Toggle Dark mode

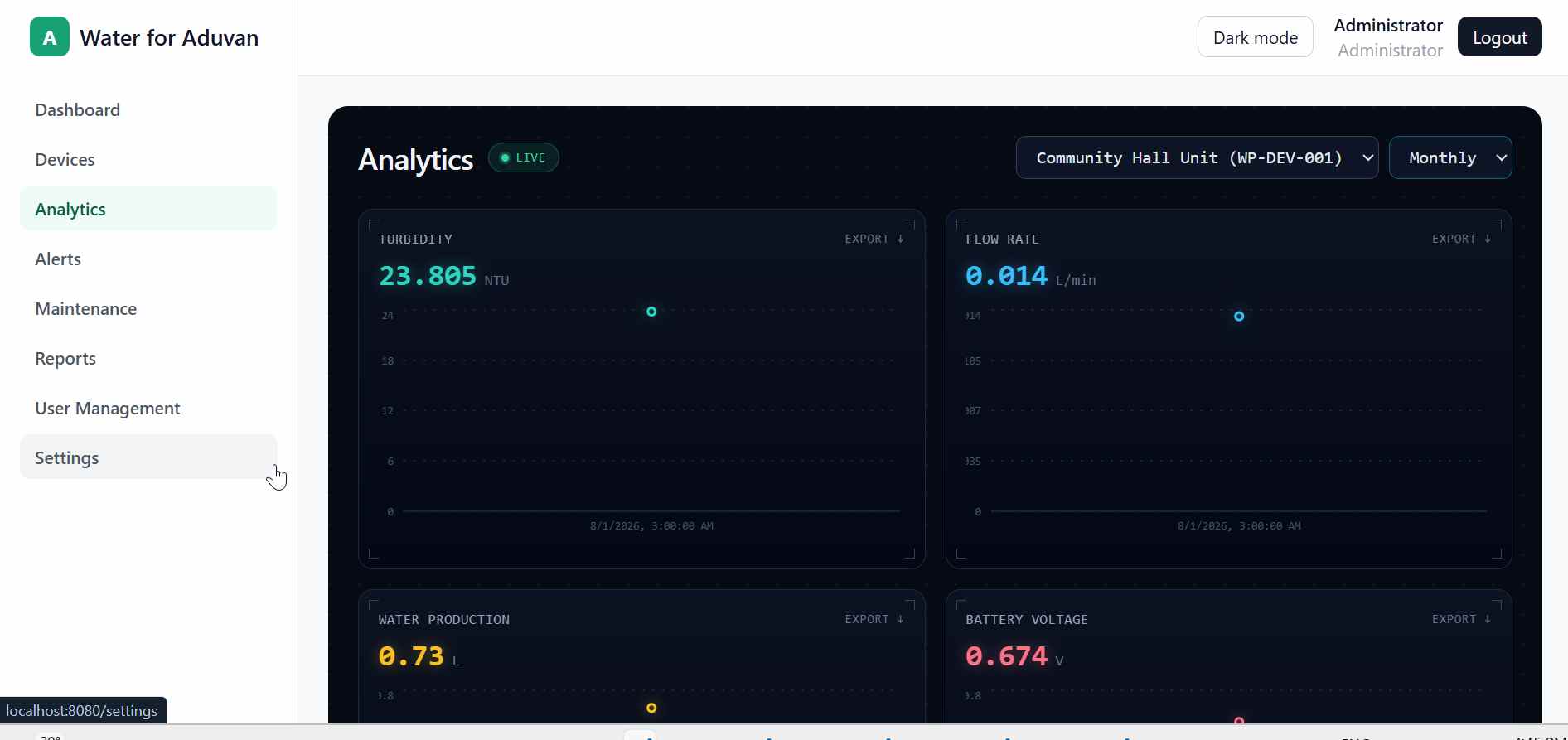pos(1255,37)
